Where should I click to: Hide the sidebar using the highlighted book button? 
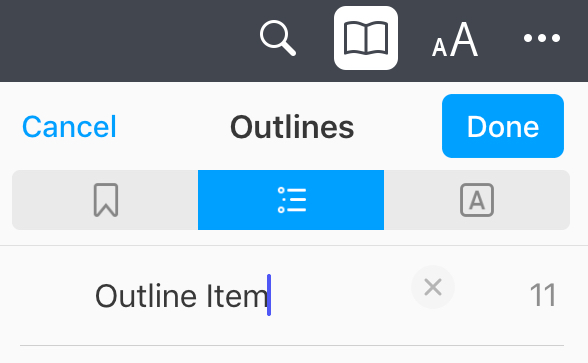[x=366, y=38]
